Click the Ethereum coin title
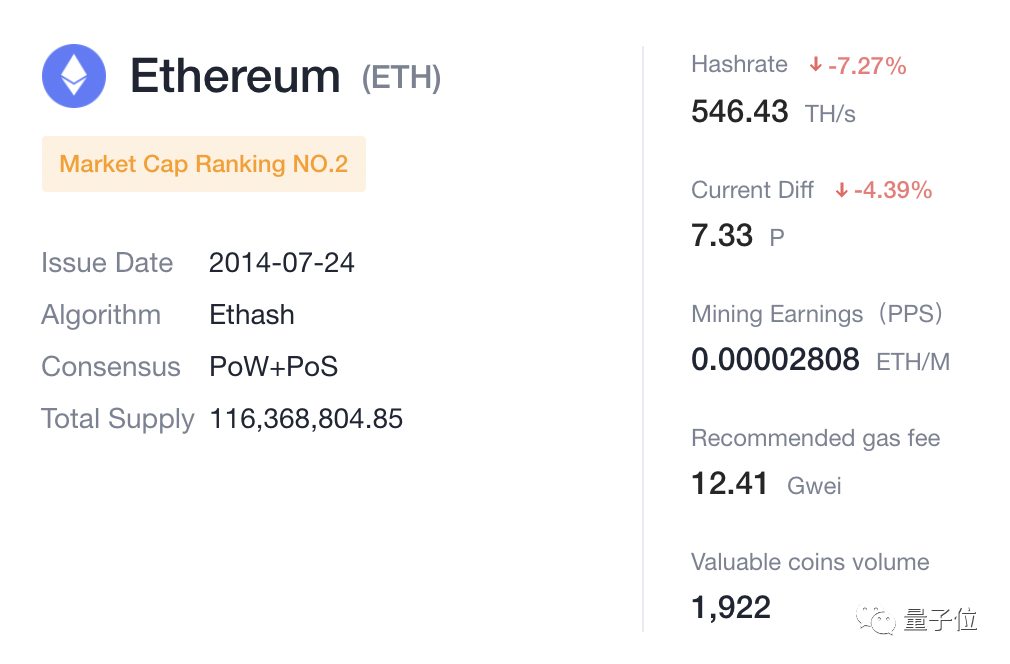Viewport: 1010px width, 664px height. (x=235, y=76)
